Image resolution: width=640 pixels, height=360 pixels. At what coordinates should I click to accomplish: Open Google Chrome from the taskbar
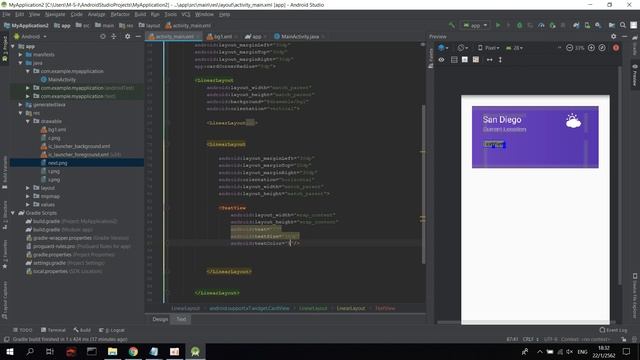[133, 351]
